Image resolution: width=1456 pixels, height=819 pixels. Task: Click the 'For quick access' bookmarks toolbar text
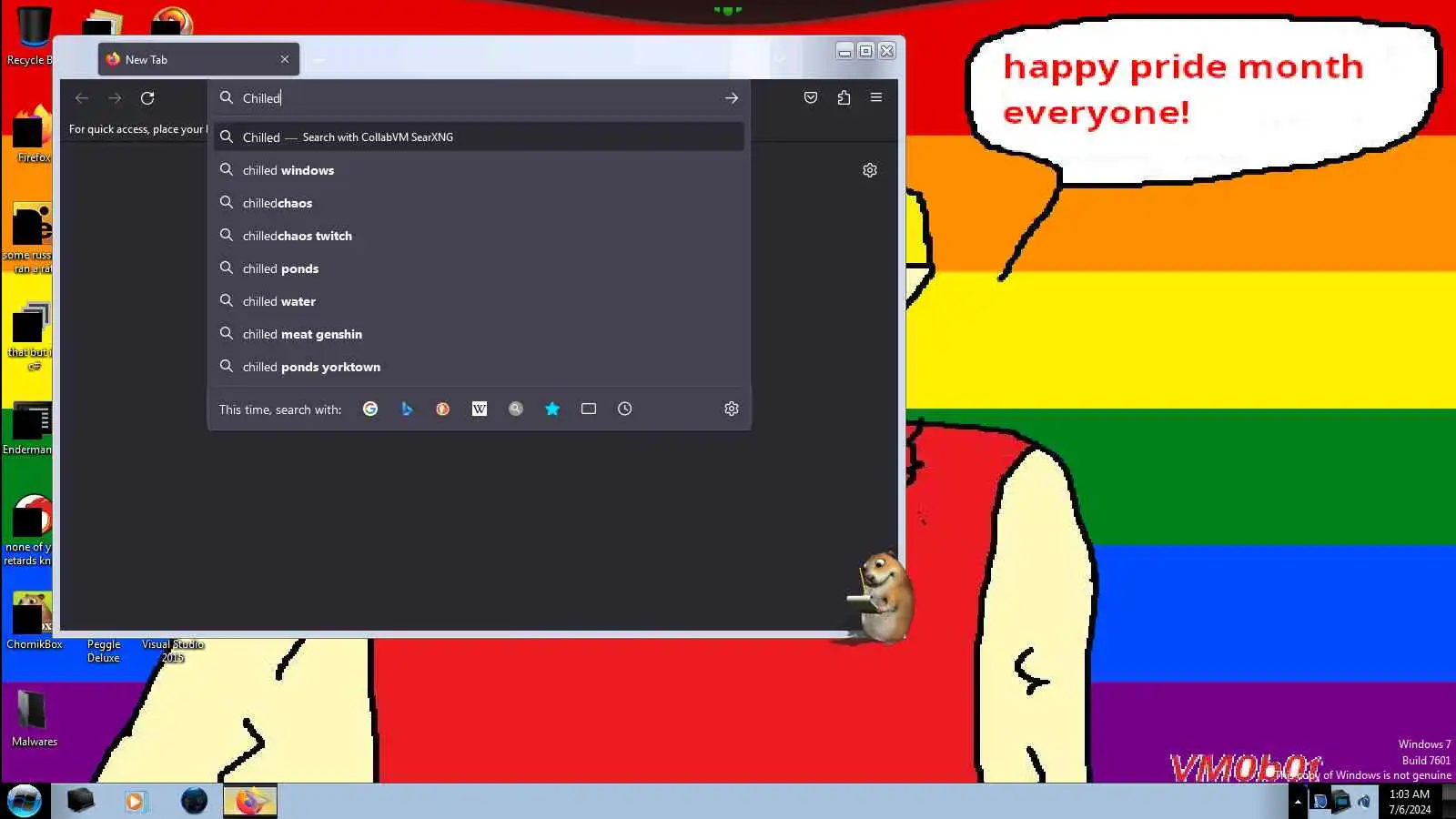[x=137, y=129]
